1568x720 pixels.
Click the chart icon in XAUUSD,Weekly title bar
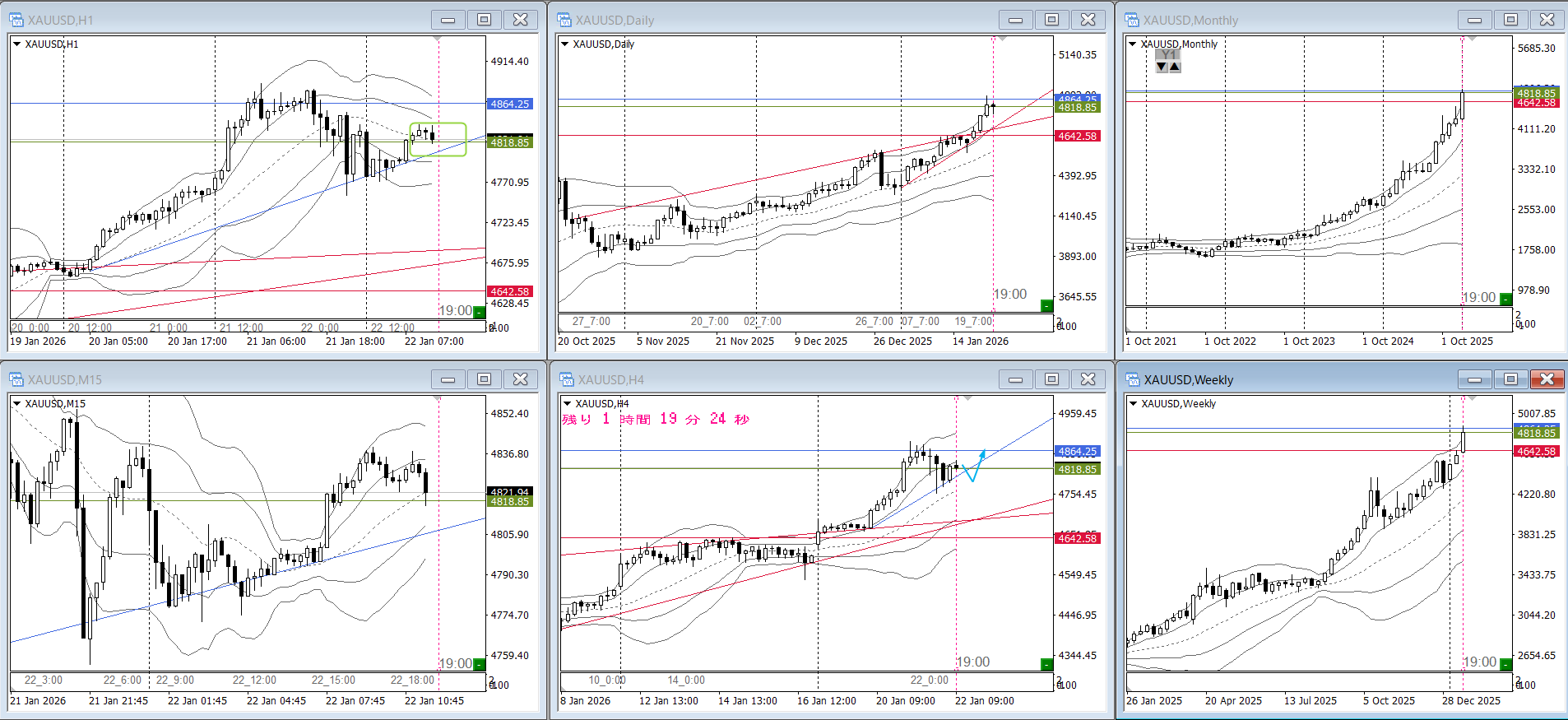(1133, 379)
